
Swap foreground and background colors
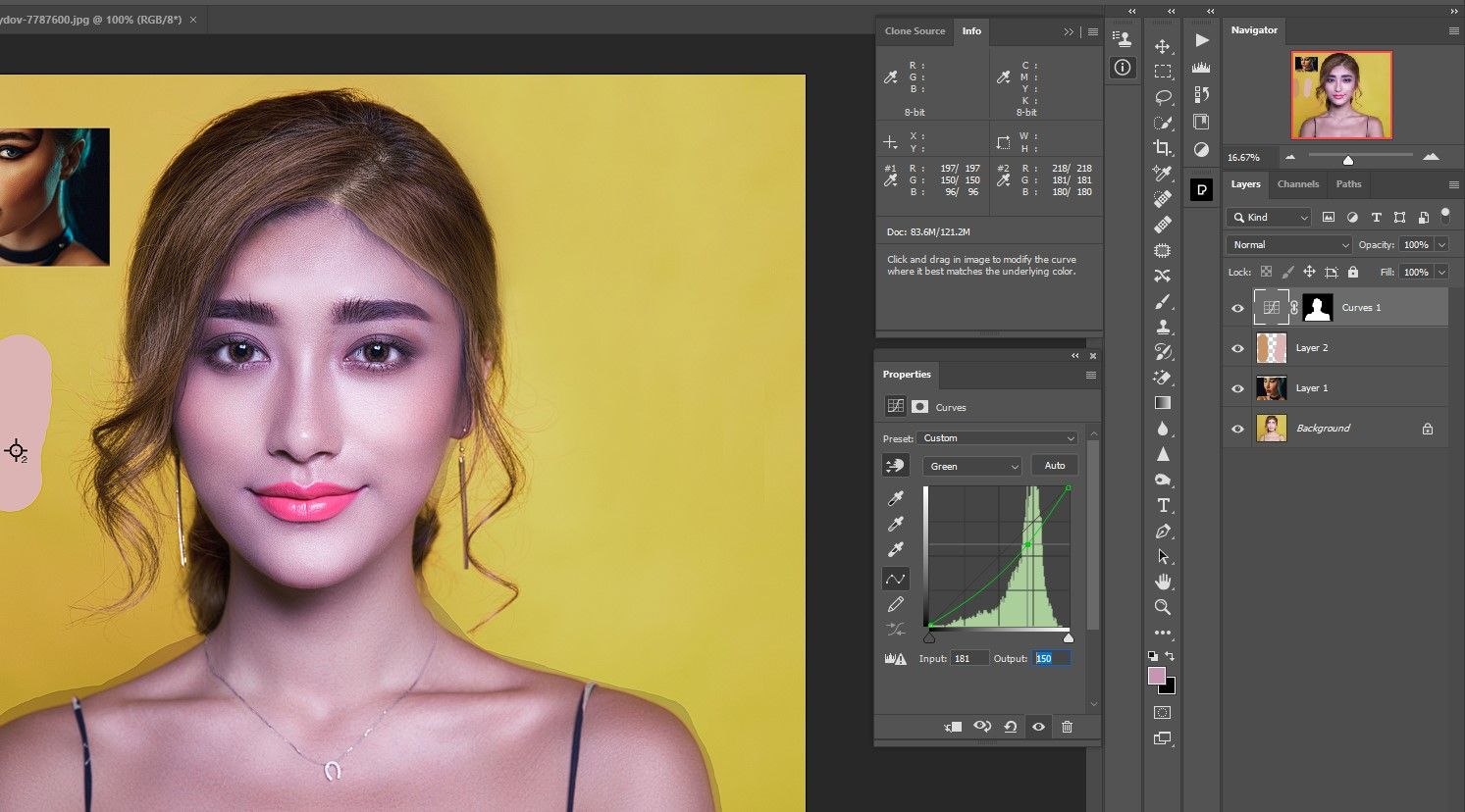click(1170, 657)
